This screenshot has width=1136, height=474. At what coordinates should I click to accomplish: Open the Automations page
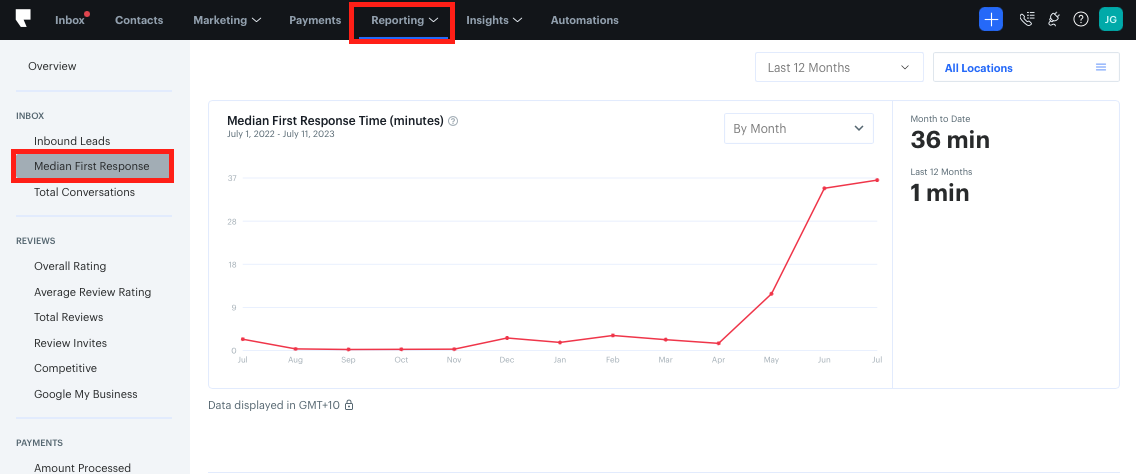coord(584,20)
